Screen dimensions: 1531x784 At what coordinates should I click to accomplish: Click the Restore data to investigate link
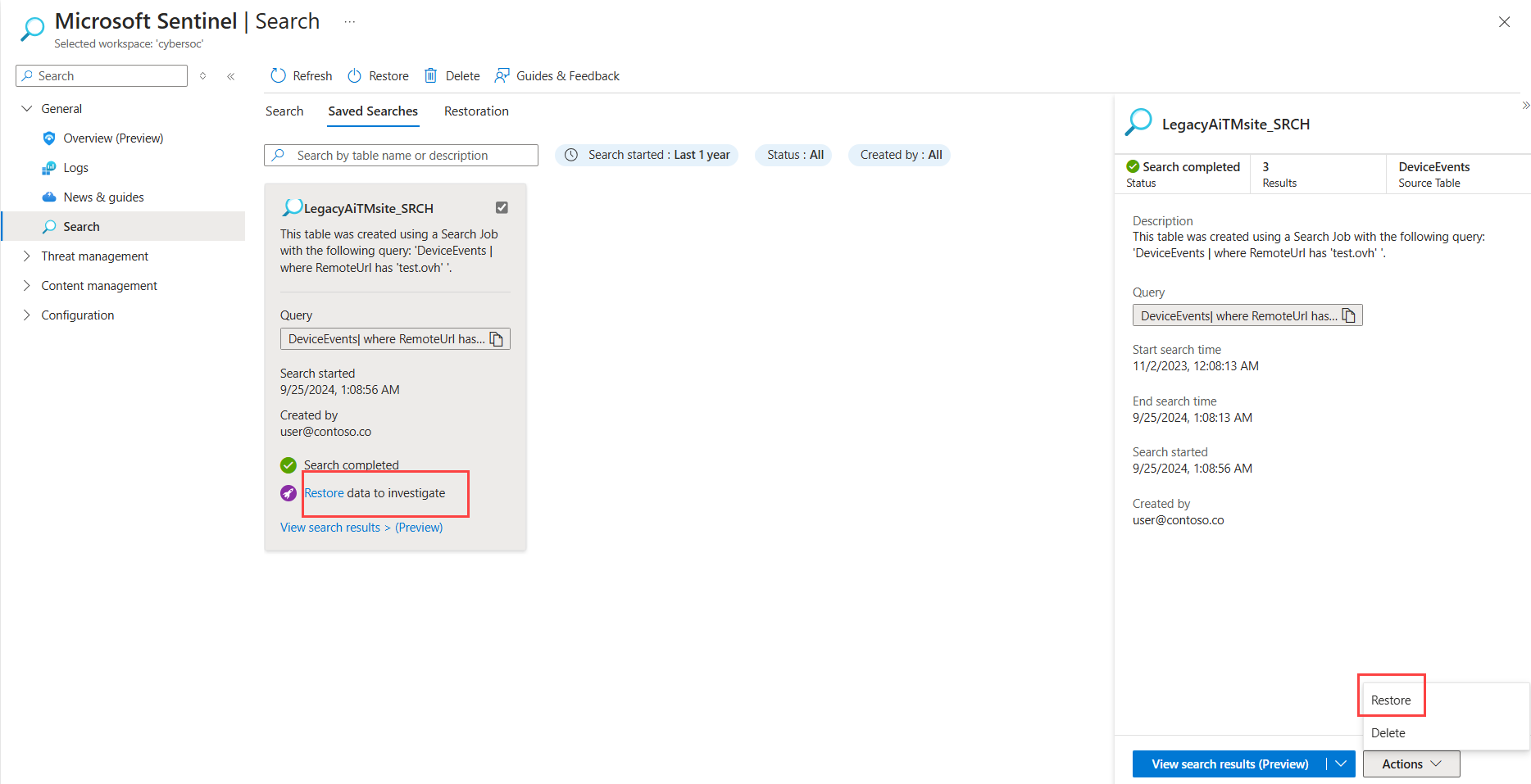click(323, 493)
